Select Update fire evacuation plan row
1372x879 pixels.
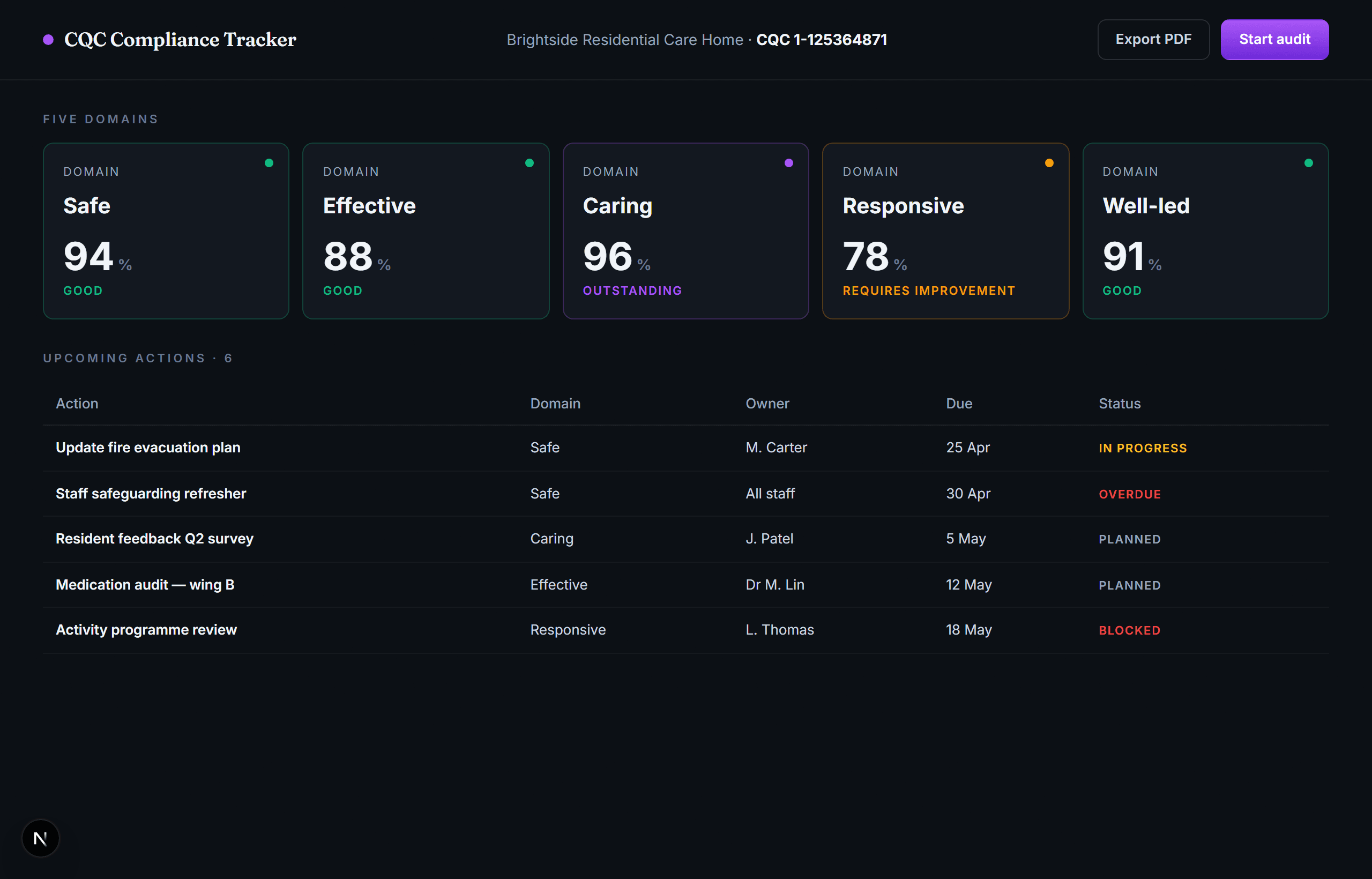click(x=686, y=448)
